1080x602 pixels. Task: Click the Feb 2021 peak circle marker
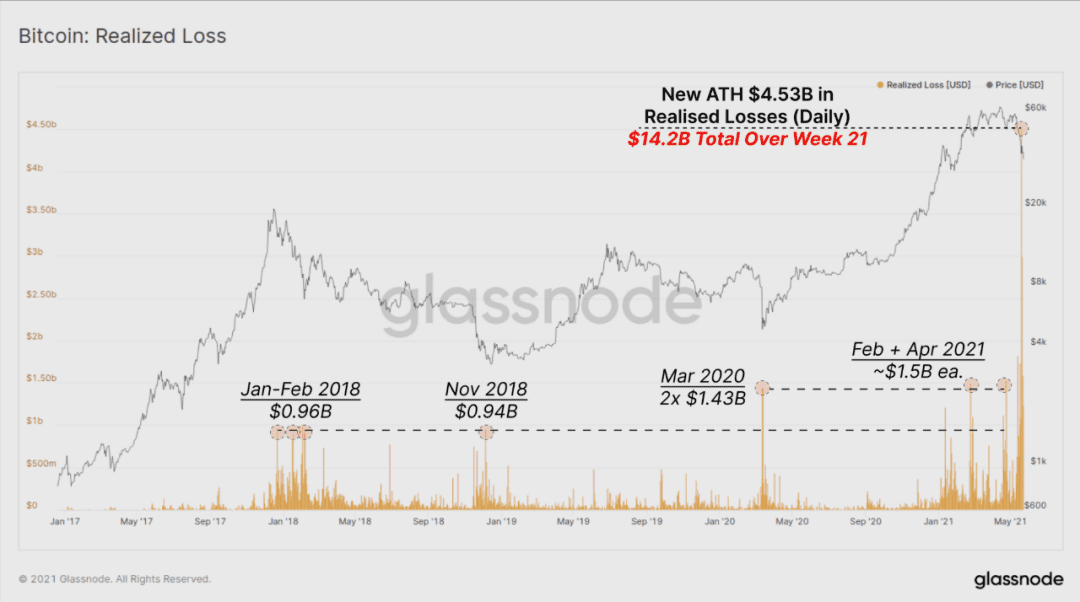971,384
